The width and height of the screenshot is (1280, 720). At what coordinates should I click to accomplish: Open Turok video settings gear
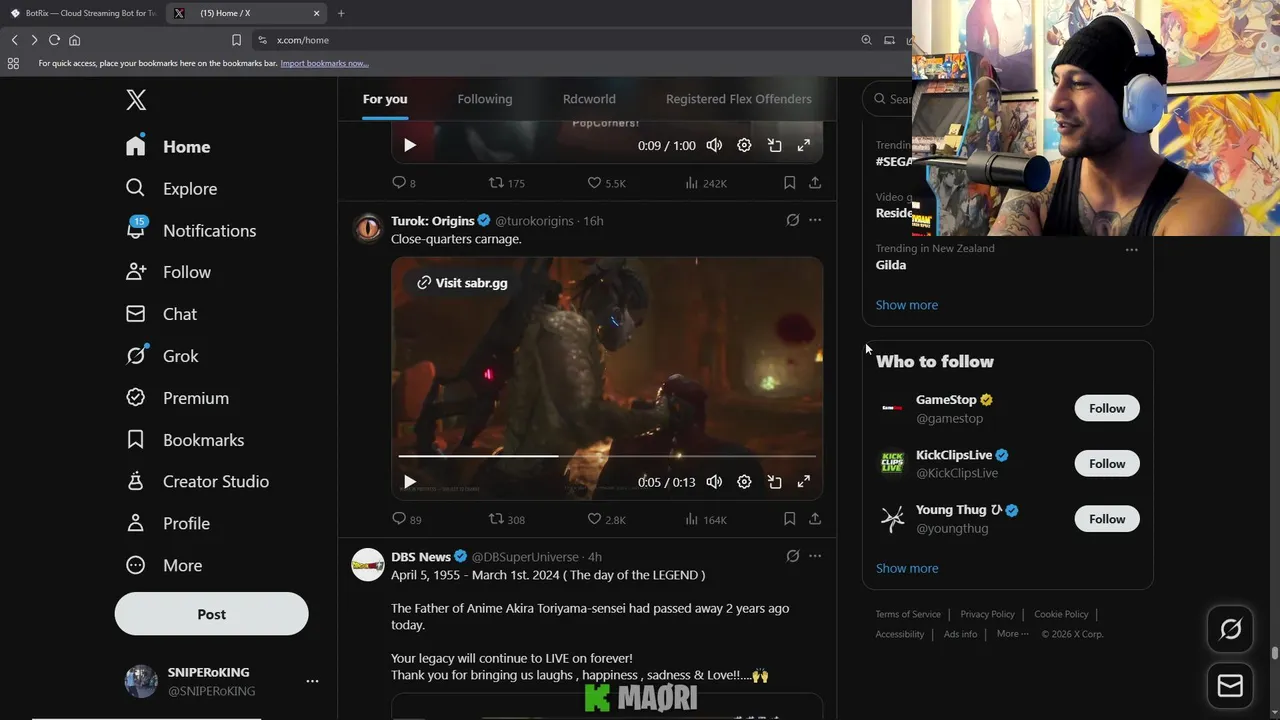point(744,482)
